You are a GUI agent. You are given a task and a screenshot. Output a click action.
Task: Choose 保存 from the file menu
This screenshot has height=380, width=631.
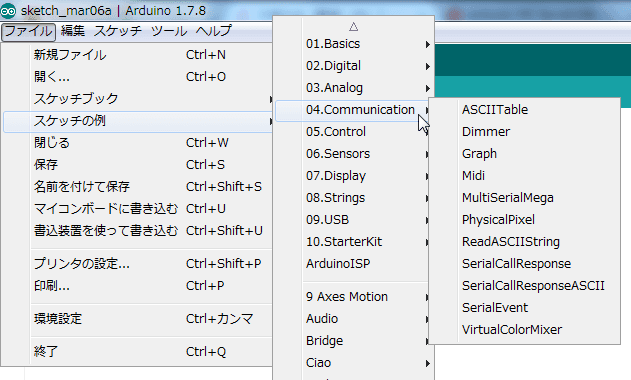(138, 165)
